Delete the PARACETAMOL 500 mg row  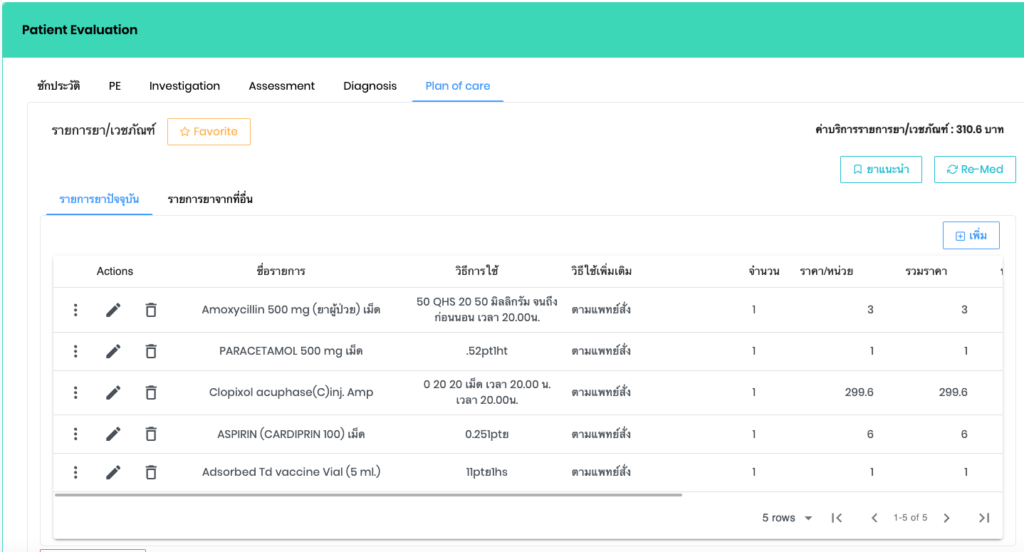pos(151,351)
